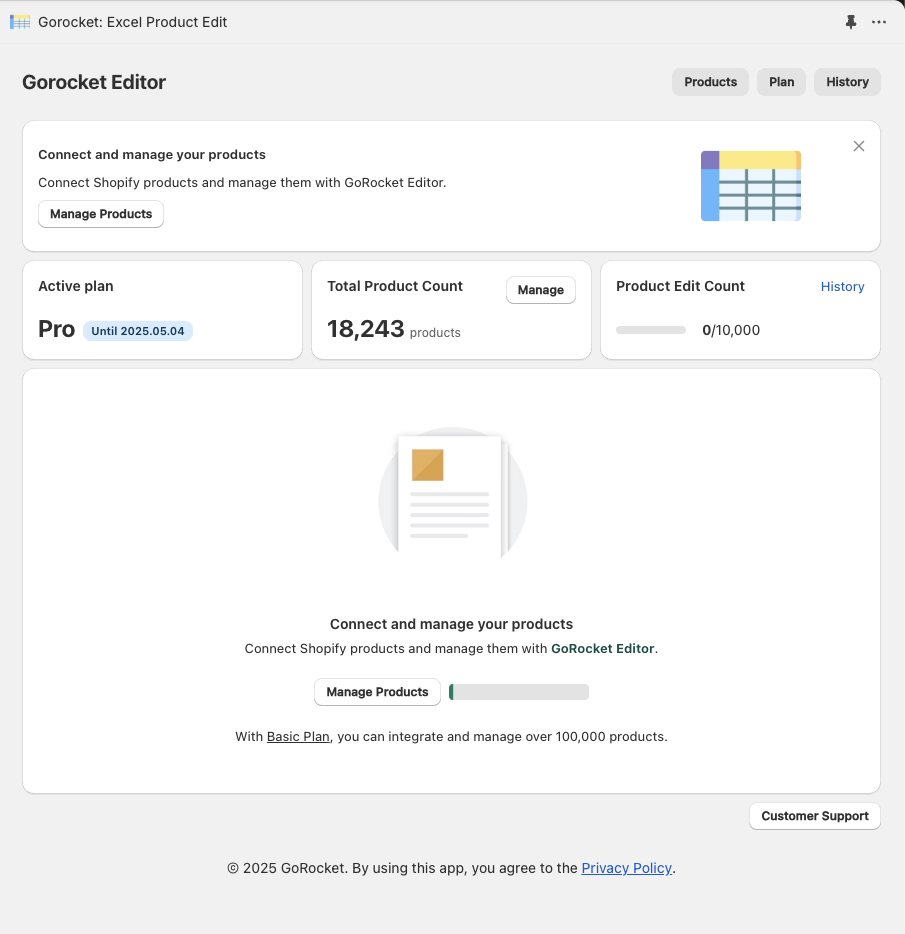Screen dimensions: 905x934
Task: Go to the Plan page
Action: pyautogui.click(x=781, y=82)
